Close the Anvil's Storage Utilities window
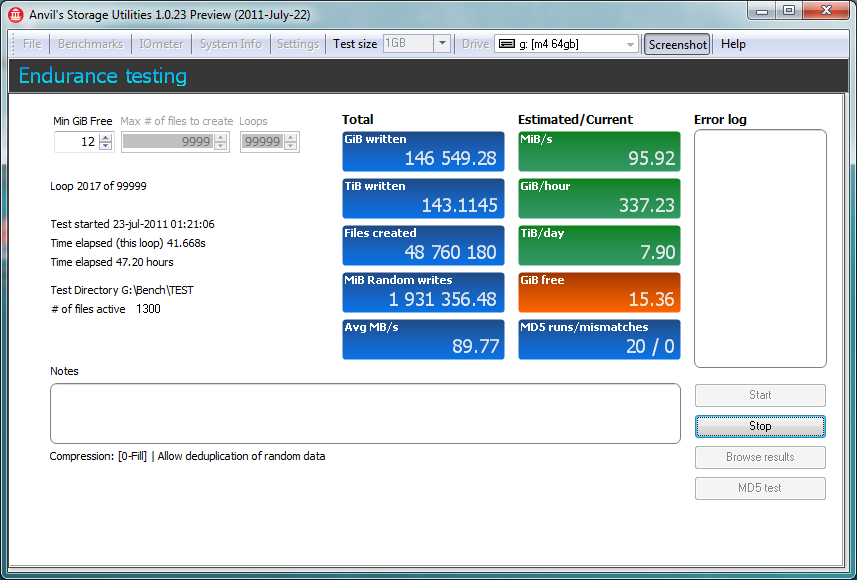Viewport: 857px width, 580px height. 826,10
